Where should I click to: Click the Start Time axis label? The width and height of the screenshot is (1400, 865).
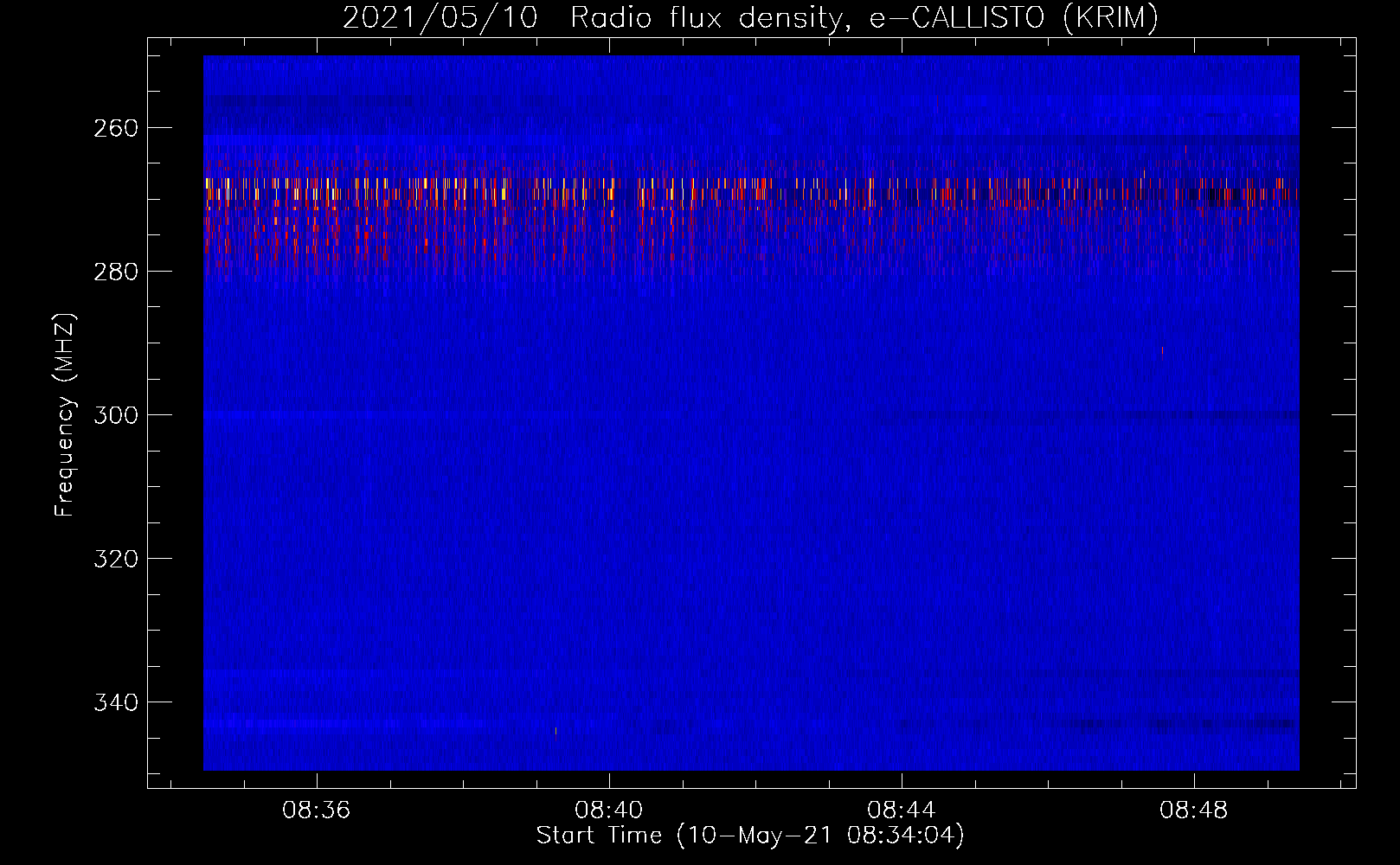750,836
